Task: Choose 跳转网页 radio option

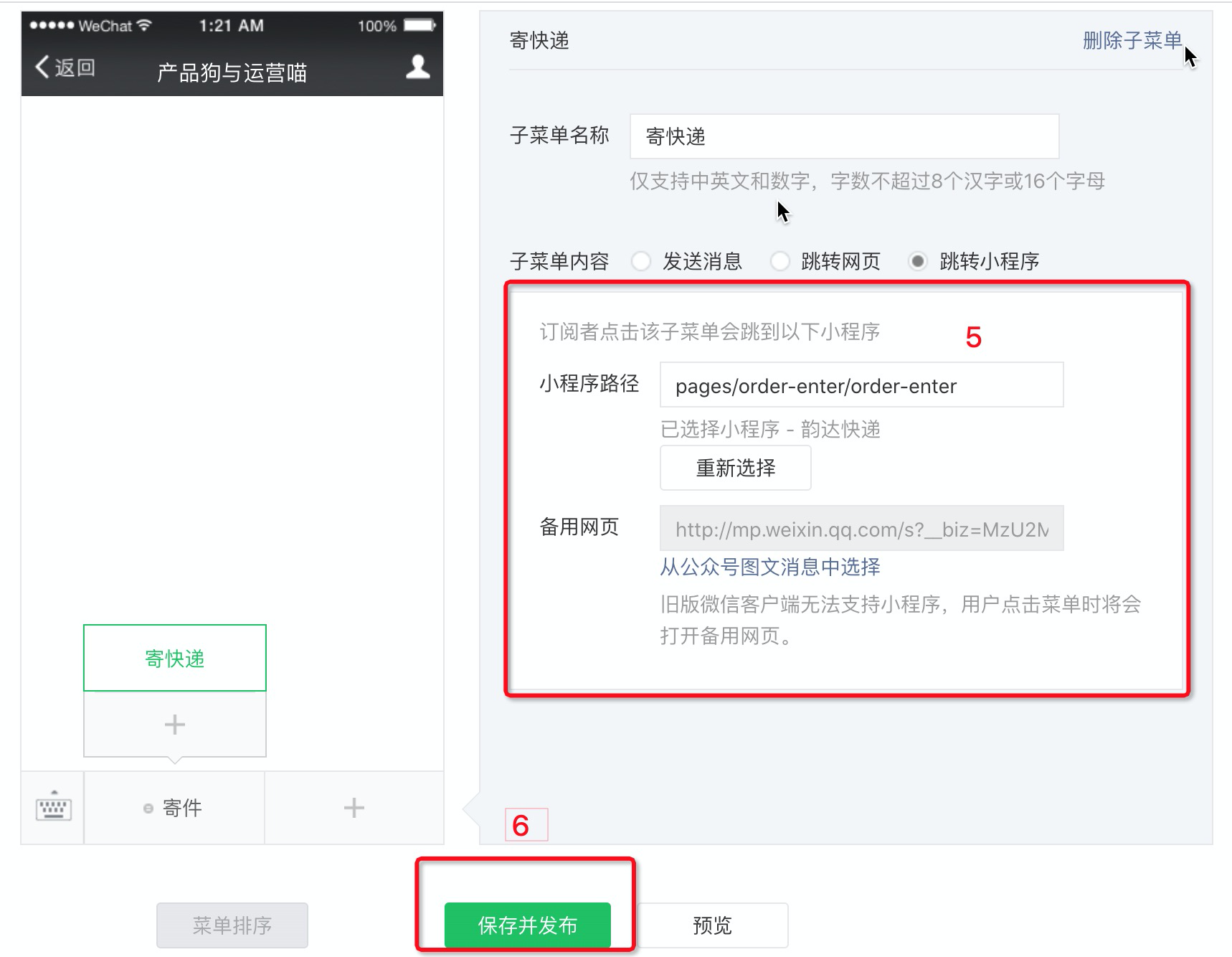Action: click(780, 261)
